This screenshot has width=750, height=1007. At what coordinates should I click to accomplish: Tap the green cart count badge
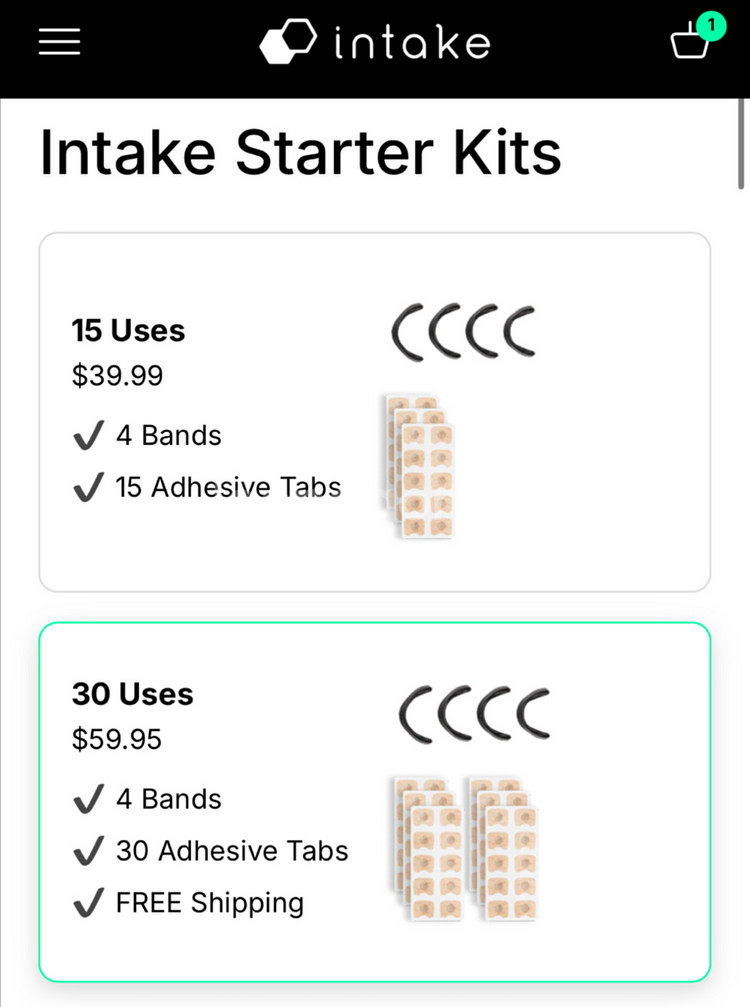(711, 26)
